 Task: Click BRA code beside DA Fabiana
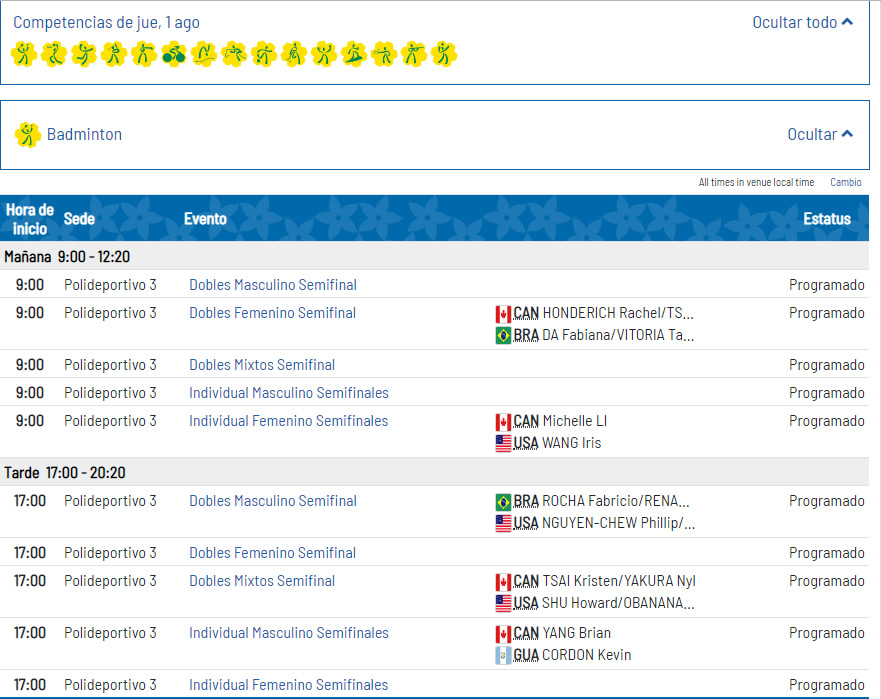[x=526, y=335]
